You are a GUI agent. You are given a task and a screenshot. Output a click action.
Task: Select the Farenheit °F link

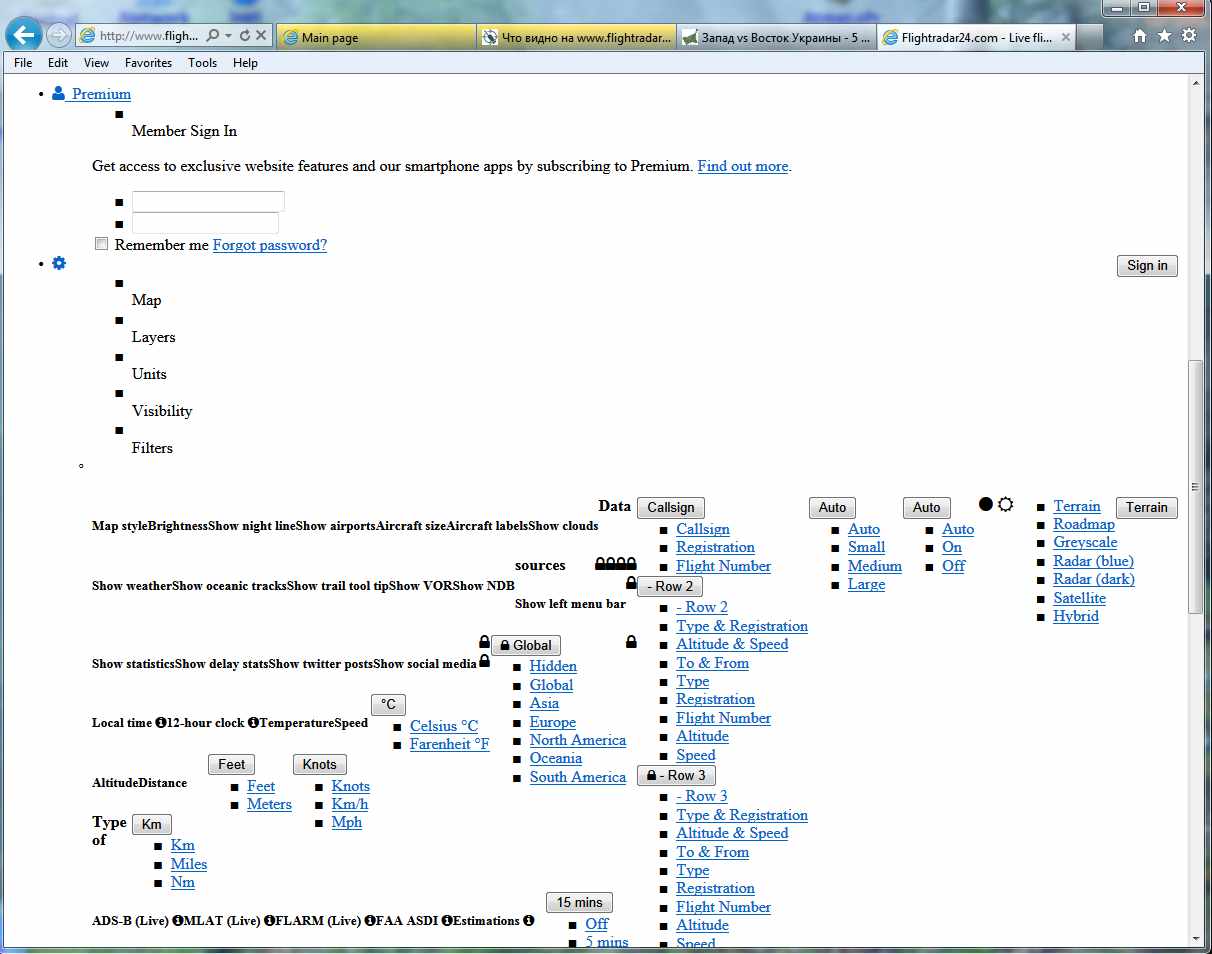click(x=450, y=744)
